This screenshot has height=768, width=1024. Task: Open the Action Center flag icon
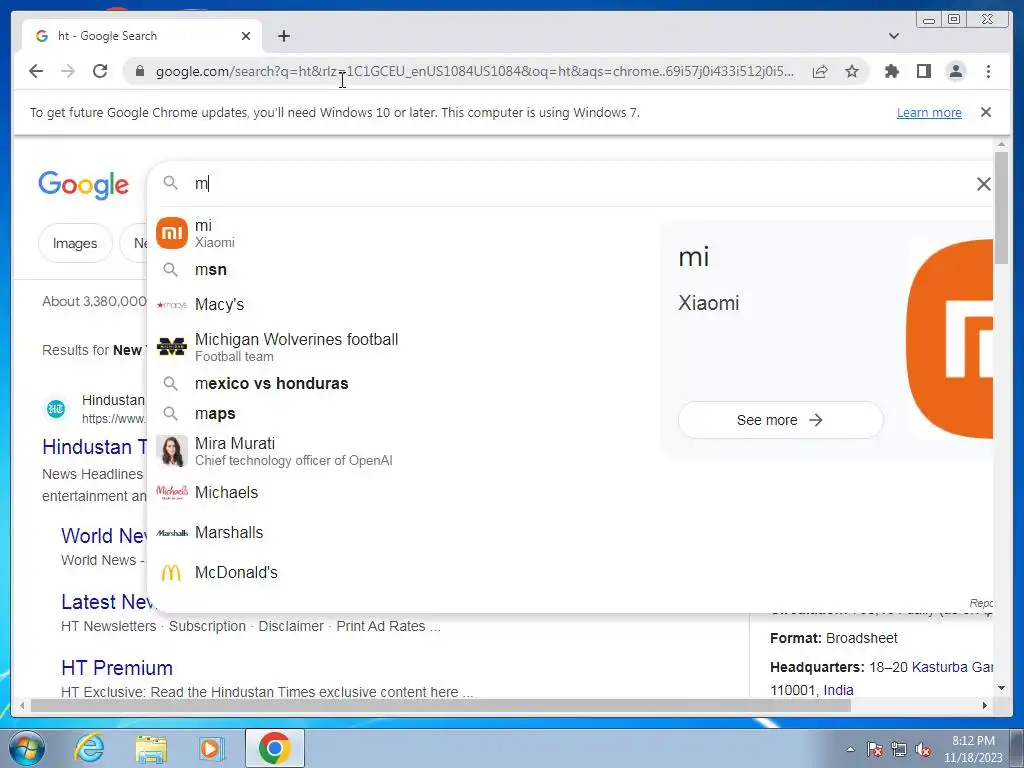click(875, 750)
